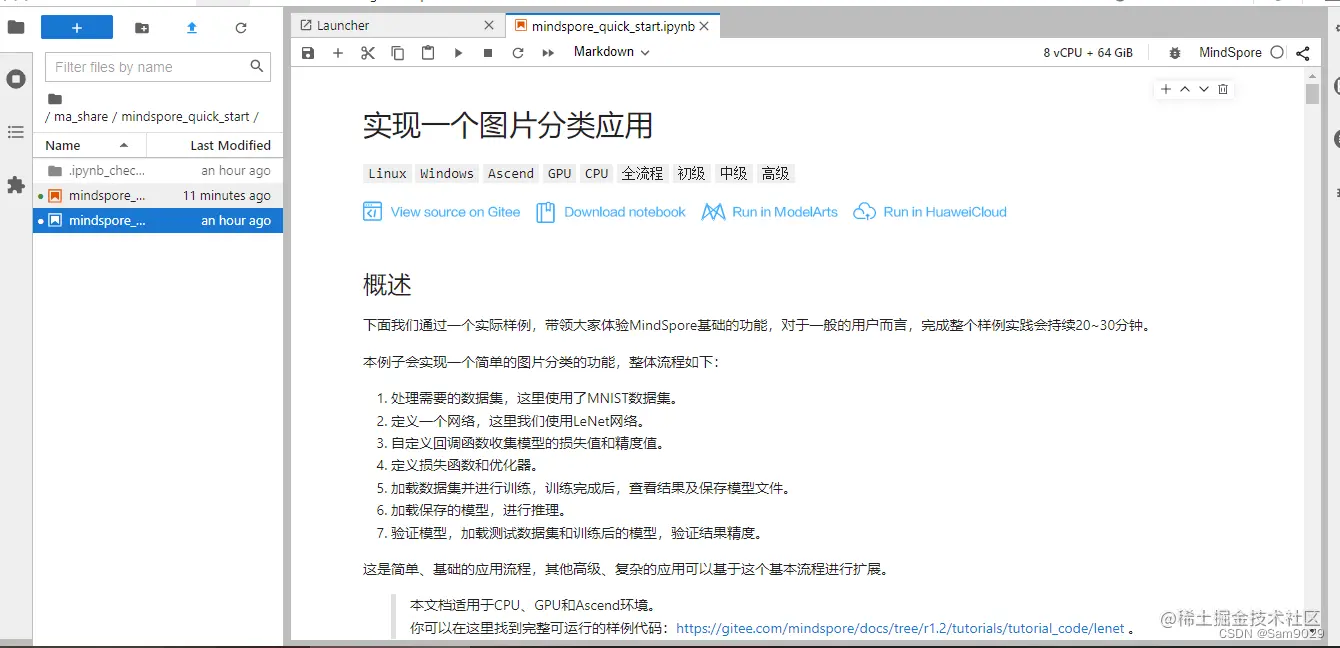The image size is (1340, 648).
Task: Click the share icon at the top right
Action: point(1302,52)
